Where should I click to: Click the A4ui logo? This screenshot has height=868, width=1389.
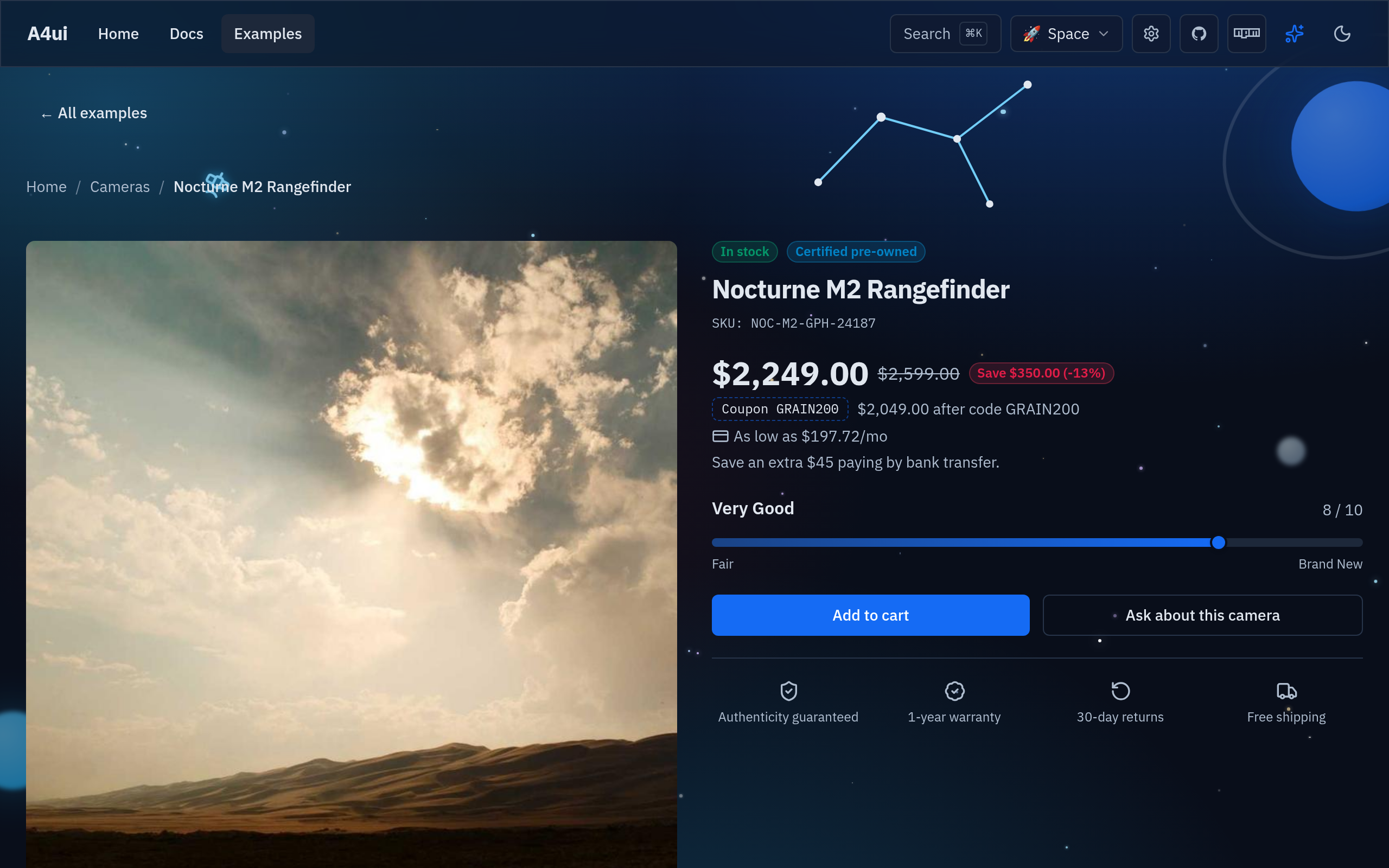click(x=48, y=34)
